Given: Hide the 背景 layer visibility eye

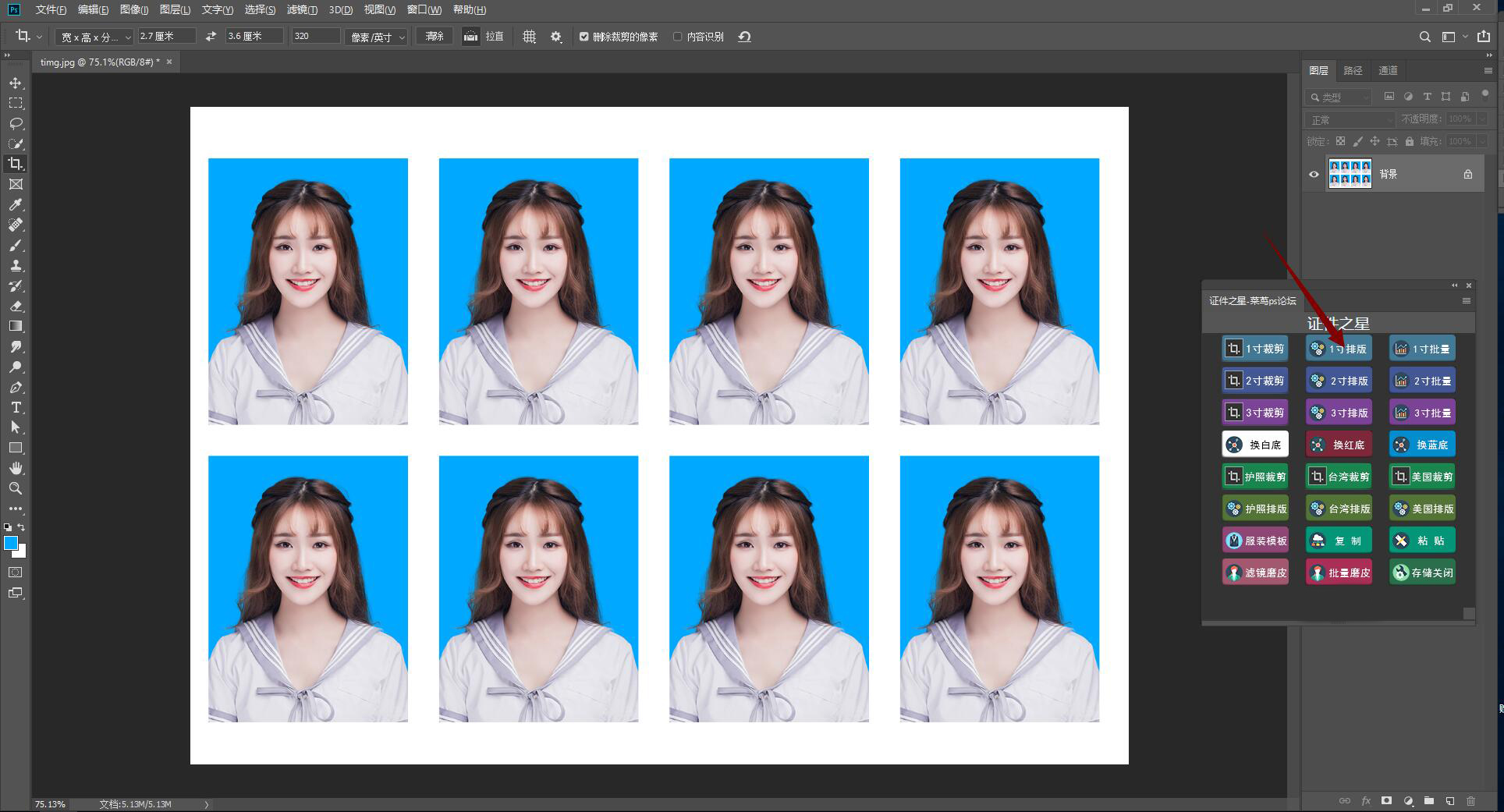Looking at the screenshot, I should 1314,174.
